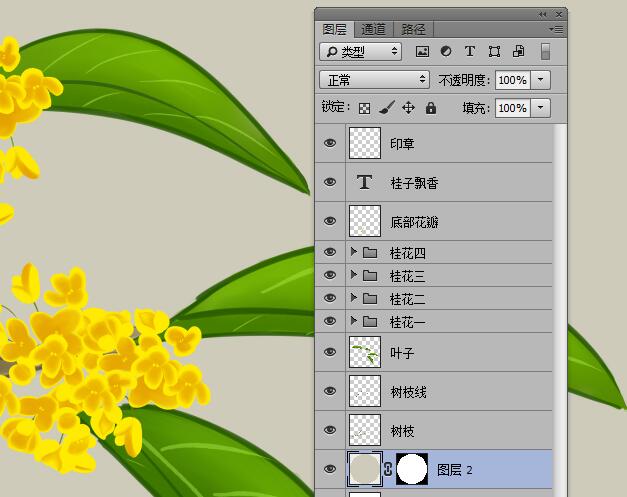Lock image pixels brush icon
Screen dimensions: 627x497
(387, 108)
